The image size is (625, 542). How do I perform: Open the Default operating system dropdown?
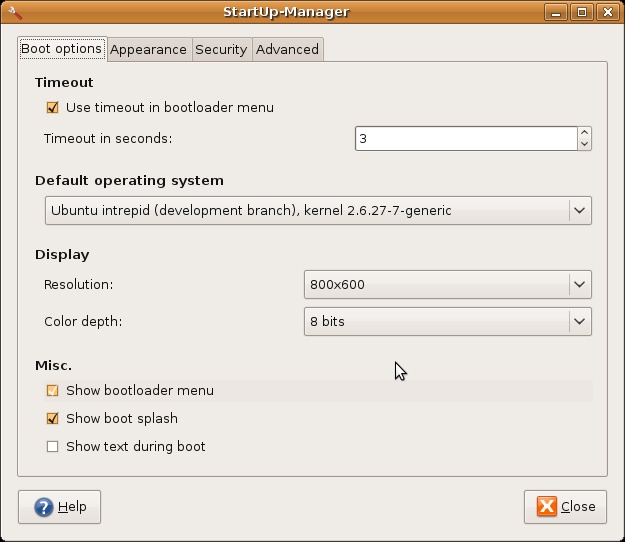coord(318,210)
